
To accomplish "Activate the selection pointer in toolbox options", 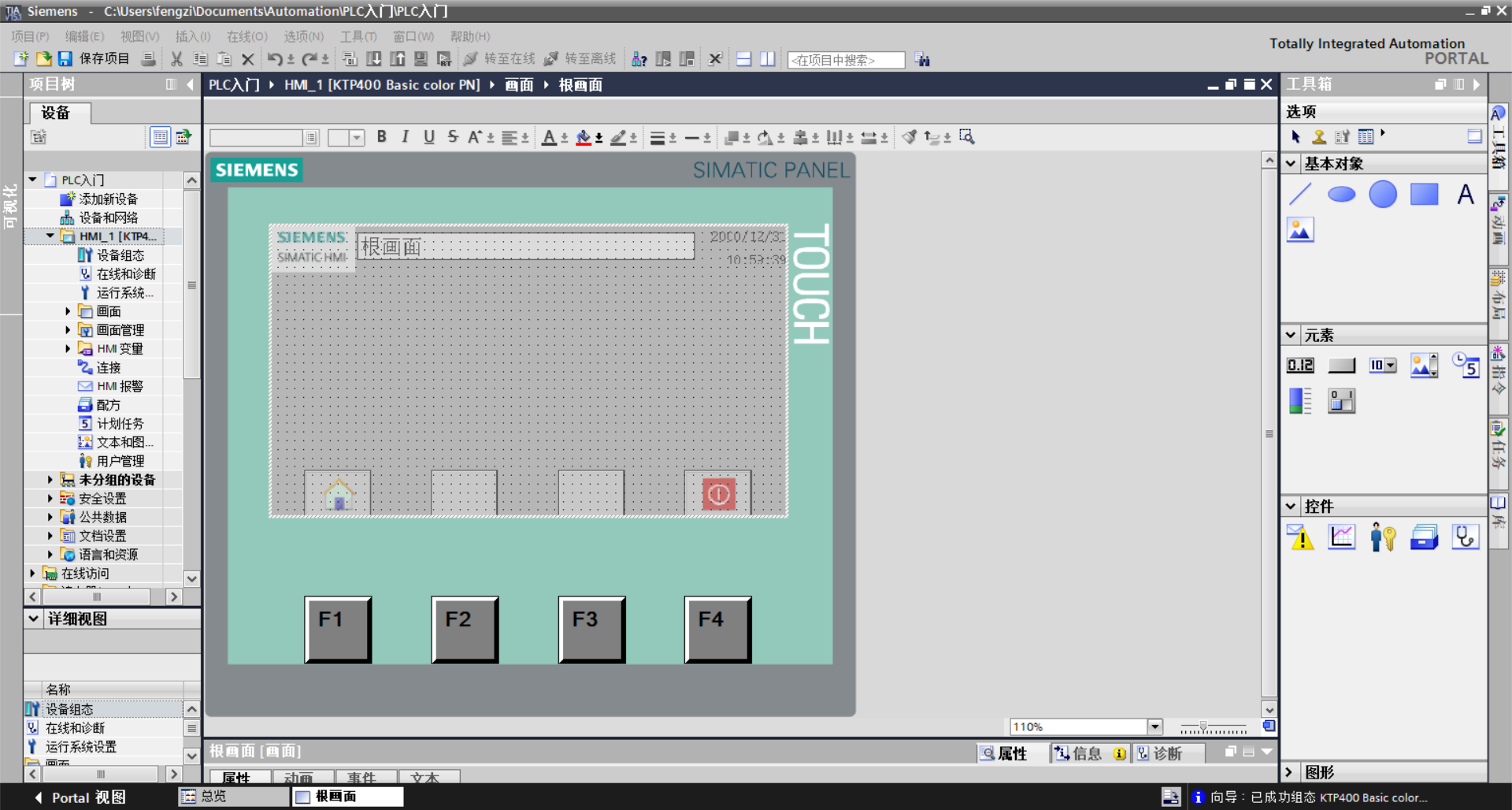I will [1295, 136].
